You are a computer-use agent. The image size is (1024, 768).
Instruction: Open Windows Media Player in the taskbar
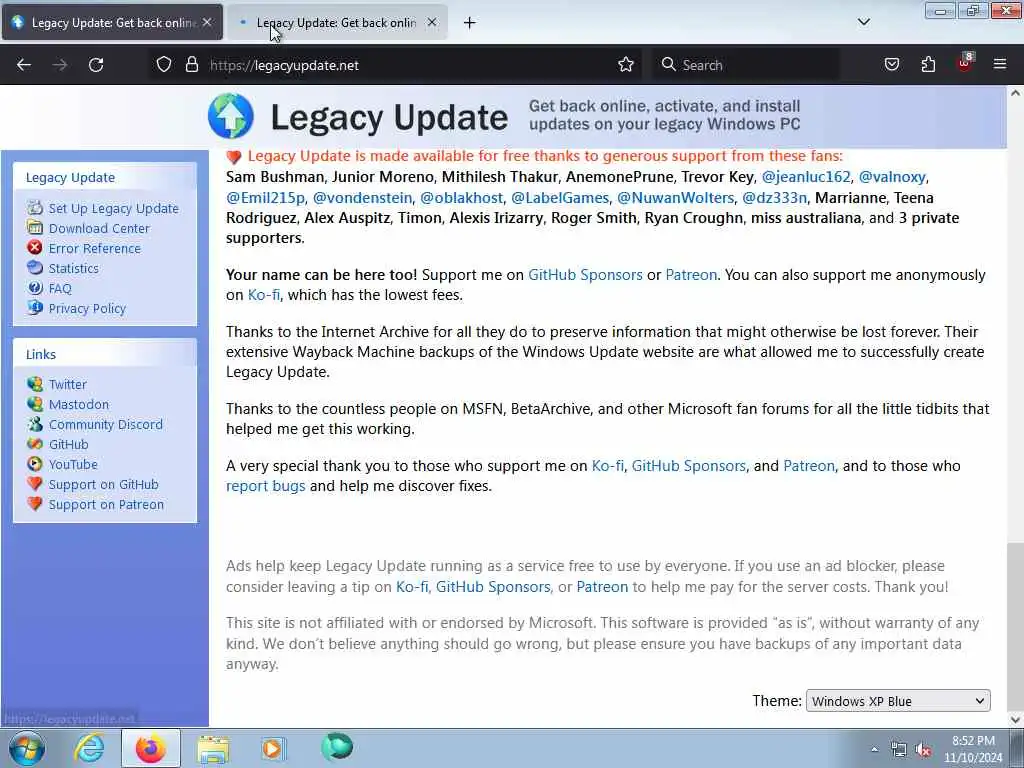273,748
